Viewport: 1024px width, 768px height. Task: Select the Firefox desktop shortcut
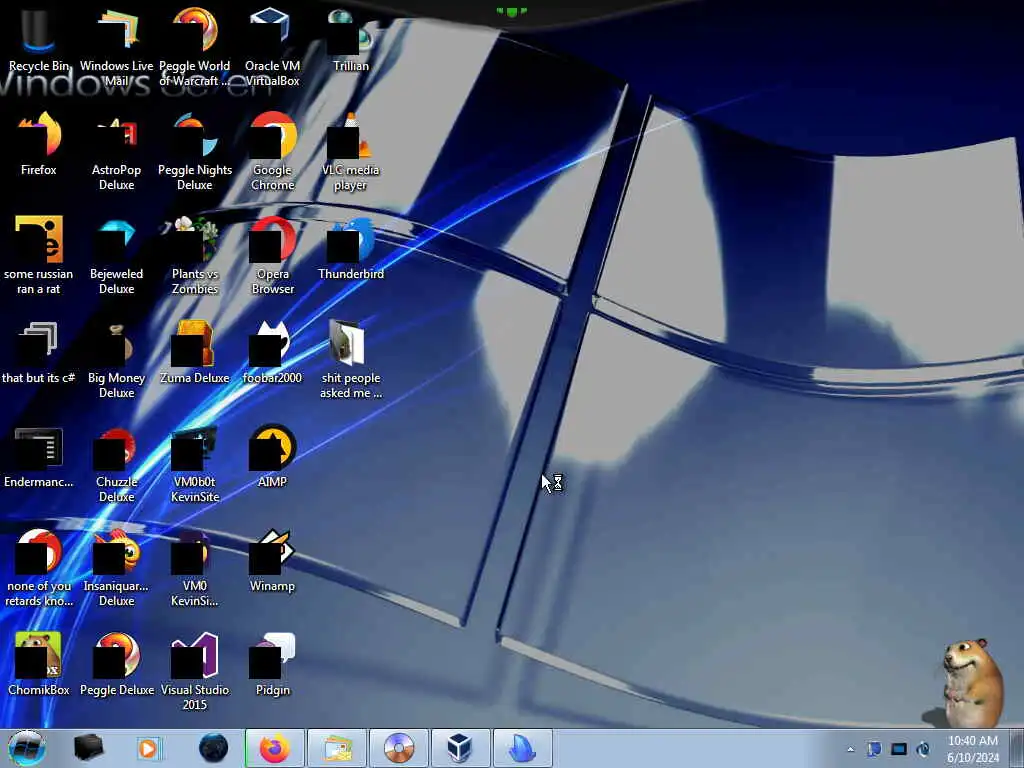pos(39,144)
